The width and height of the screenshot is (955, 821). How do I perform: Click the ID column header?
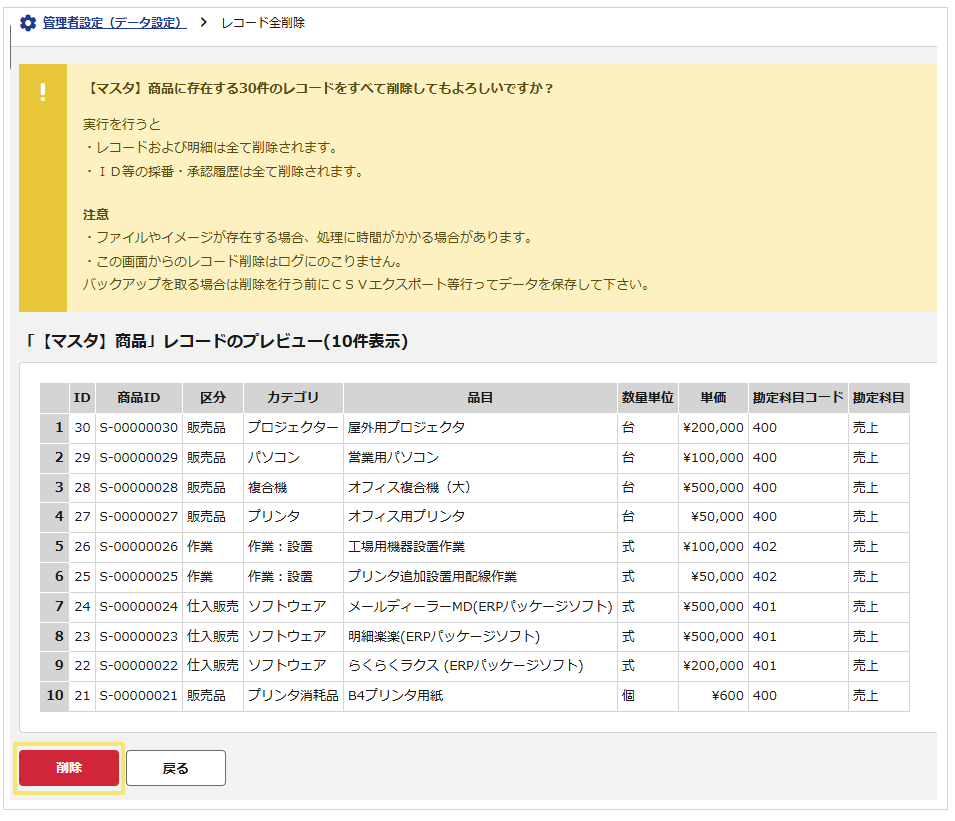82,398
